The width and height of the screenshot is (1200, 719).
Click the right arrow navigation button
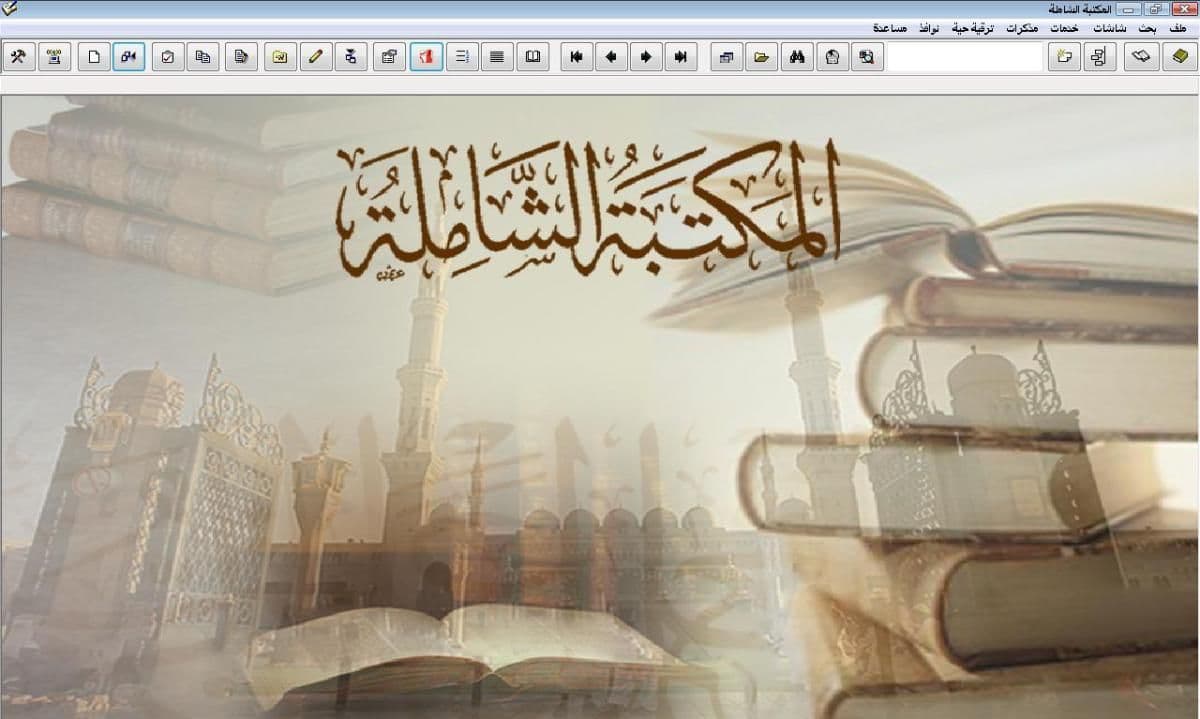[646, 57]
